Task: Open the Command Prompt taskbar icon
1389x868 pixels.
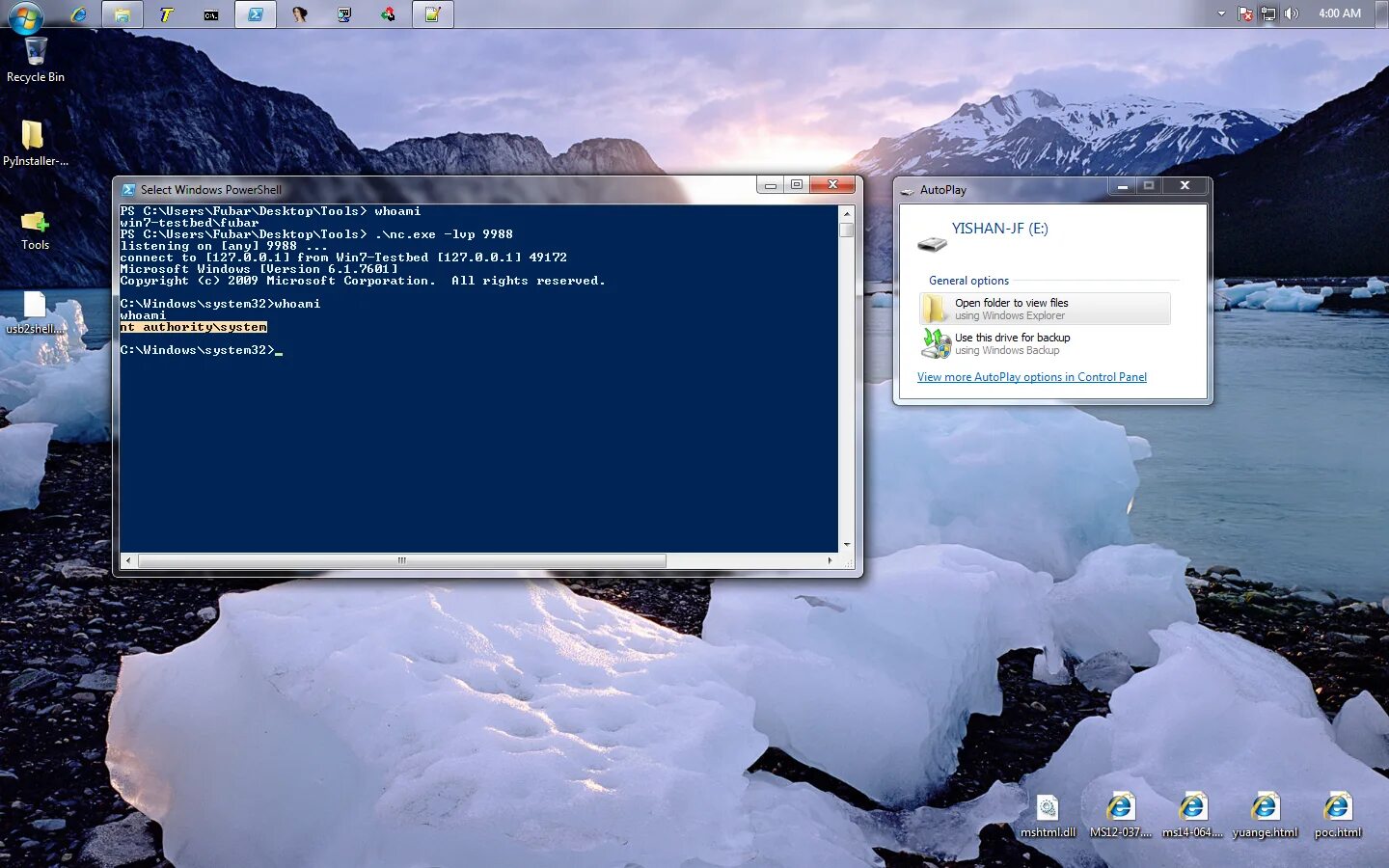Action: click(211, 14)
